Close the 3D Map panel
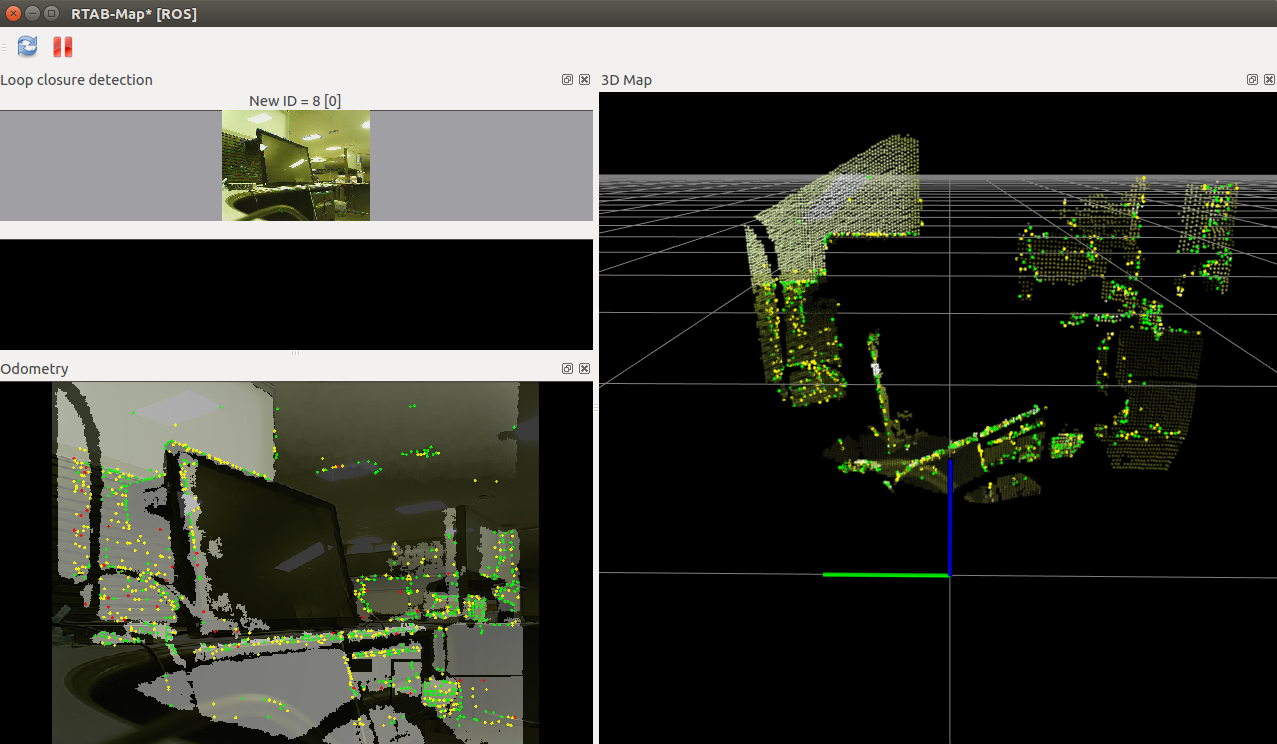This screenshot has width=1277, height=744. pyautogui.click(x=1268, y=80)
